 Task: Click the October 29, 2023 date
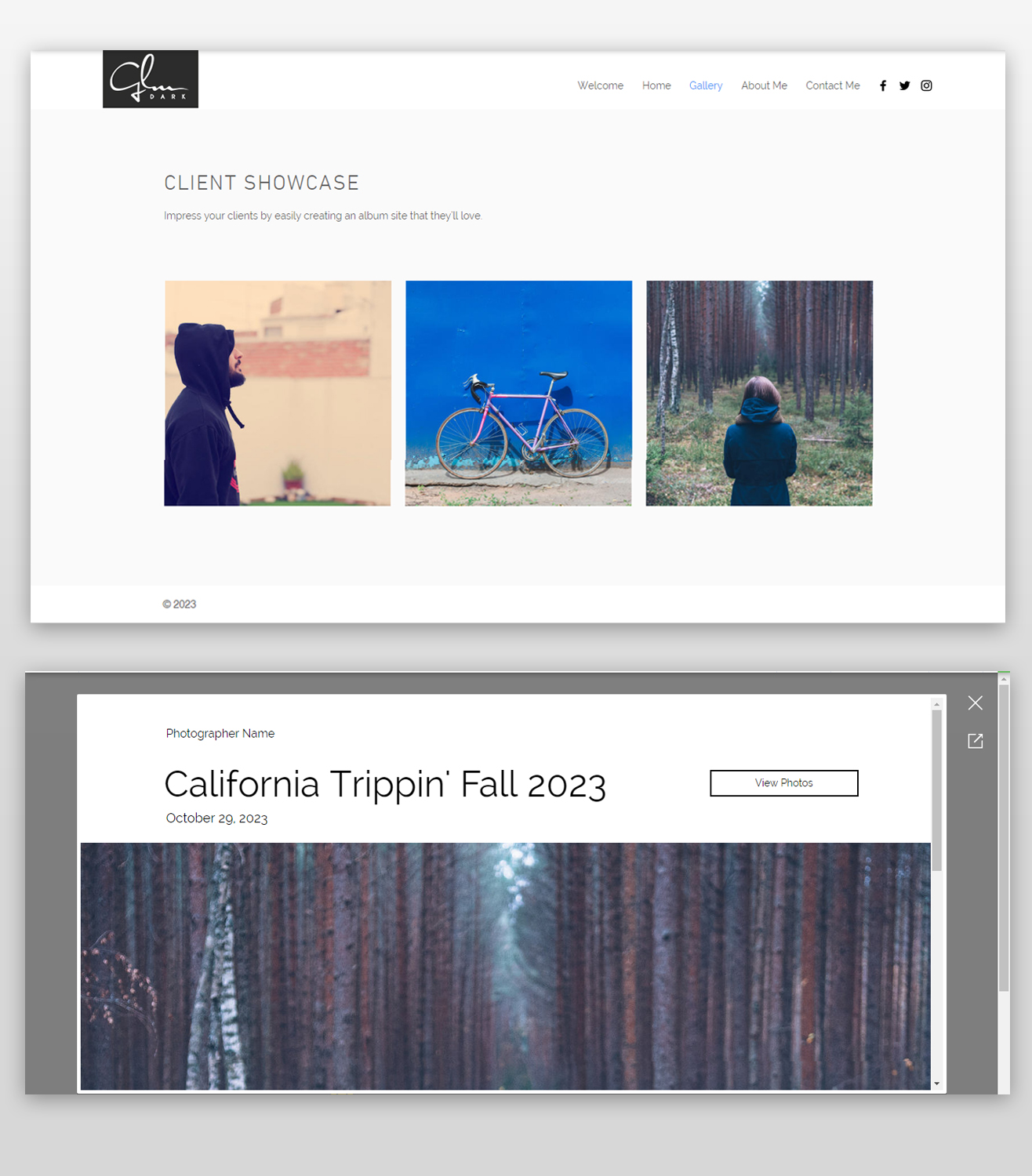tap(216, 818)
